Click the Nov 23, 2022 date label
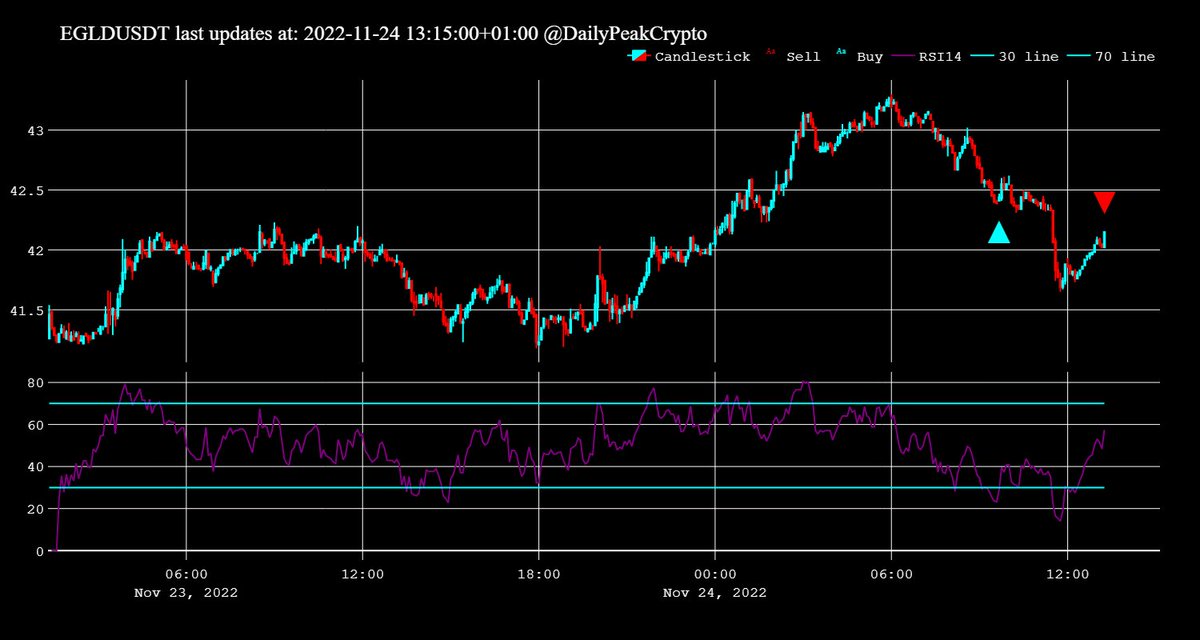 click(x=186, y=592)
